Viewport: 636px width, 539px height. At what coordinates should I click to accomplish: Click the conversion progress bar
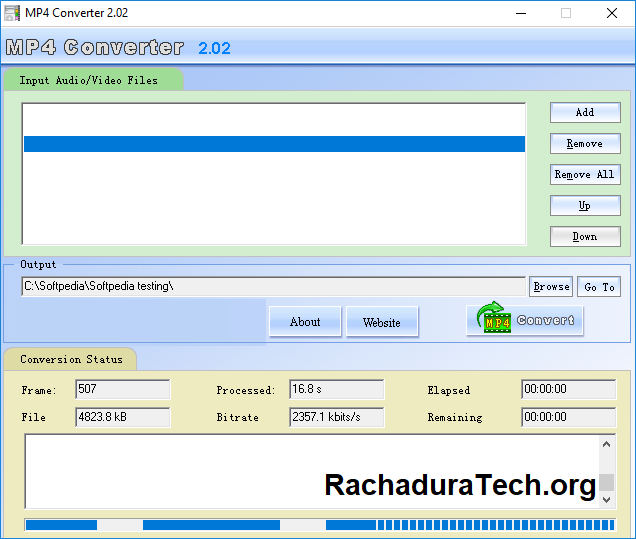click(320, 525)
